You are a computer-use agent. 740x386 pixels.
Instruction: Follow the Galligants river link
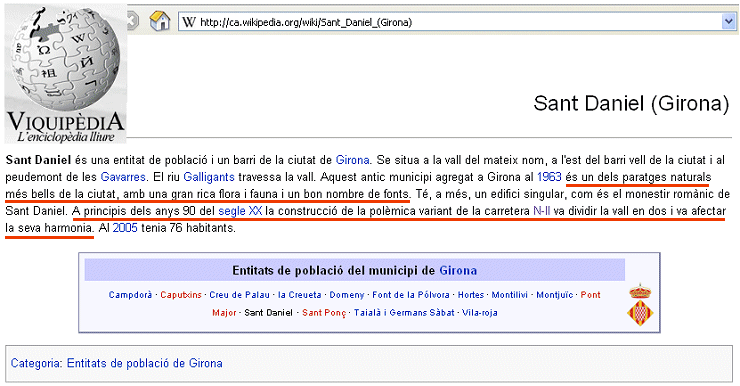[x=209, y=177]
